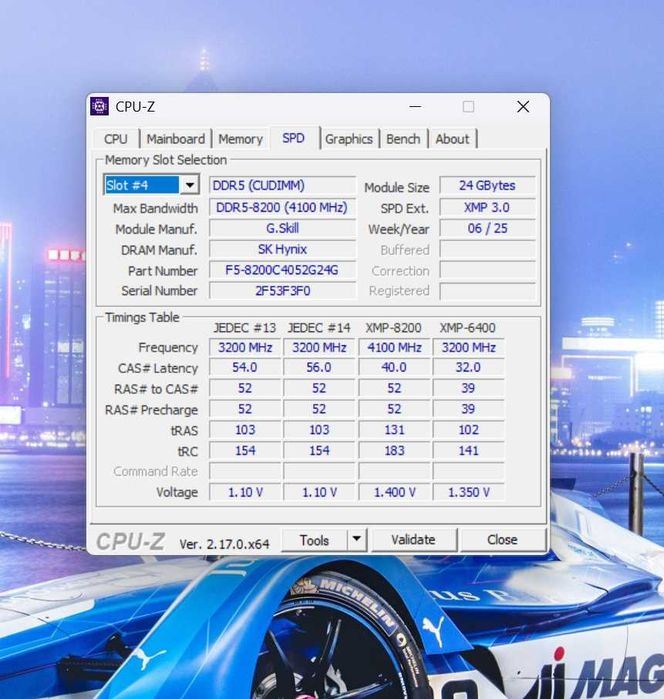
Task: Switch to the Graphics tab
Action: pos(349,139)
